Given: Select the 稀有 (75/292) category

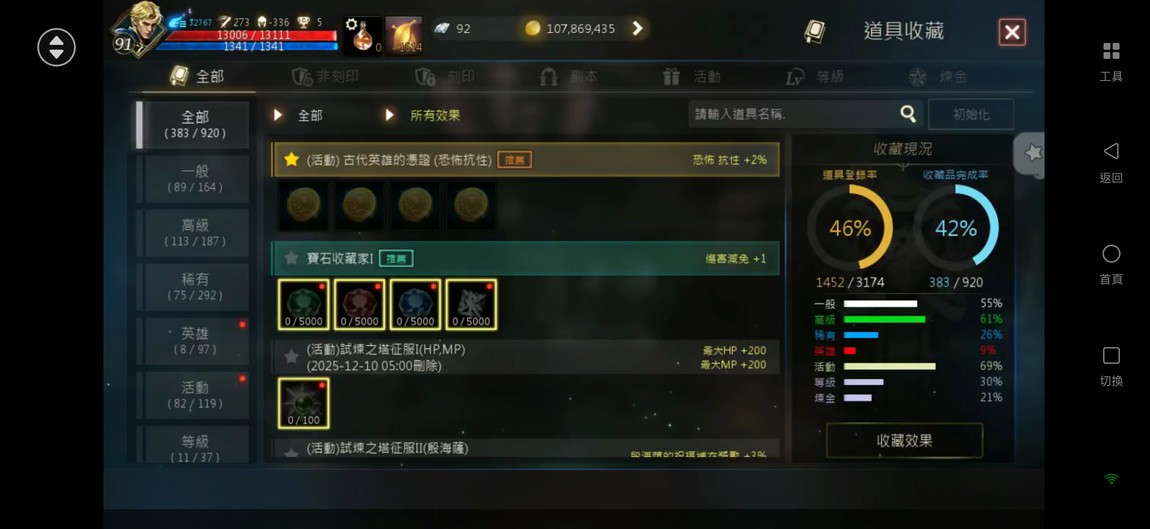Looking at the screenshot, I should [x=194, y=287].
